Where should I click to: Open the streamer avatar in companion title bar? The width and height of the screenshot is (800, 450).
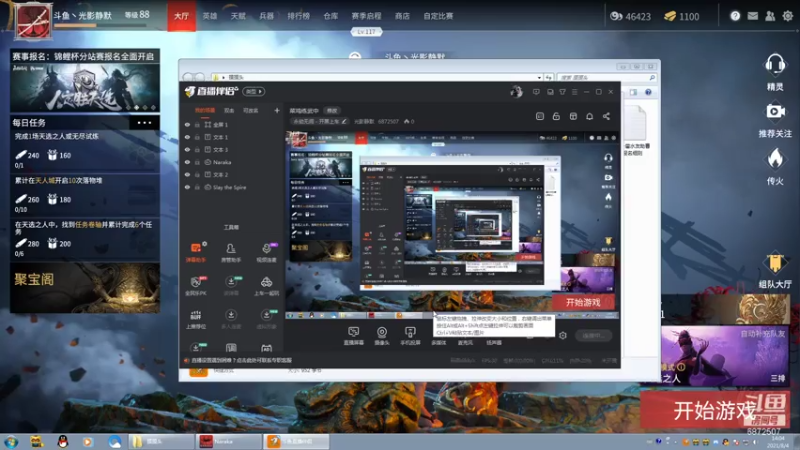point(516,92)
